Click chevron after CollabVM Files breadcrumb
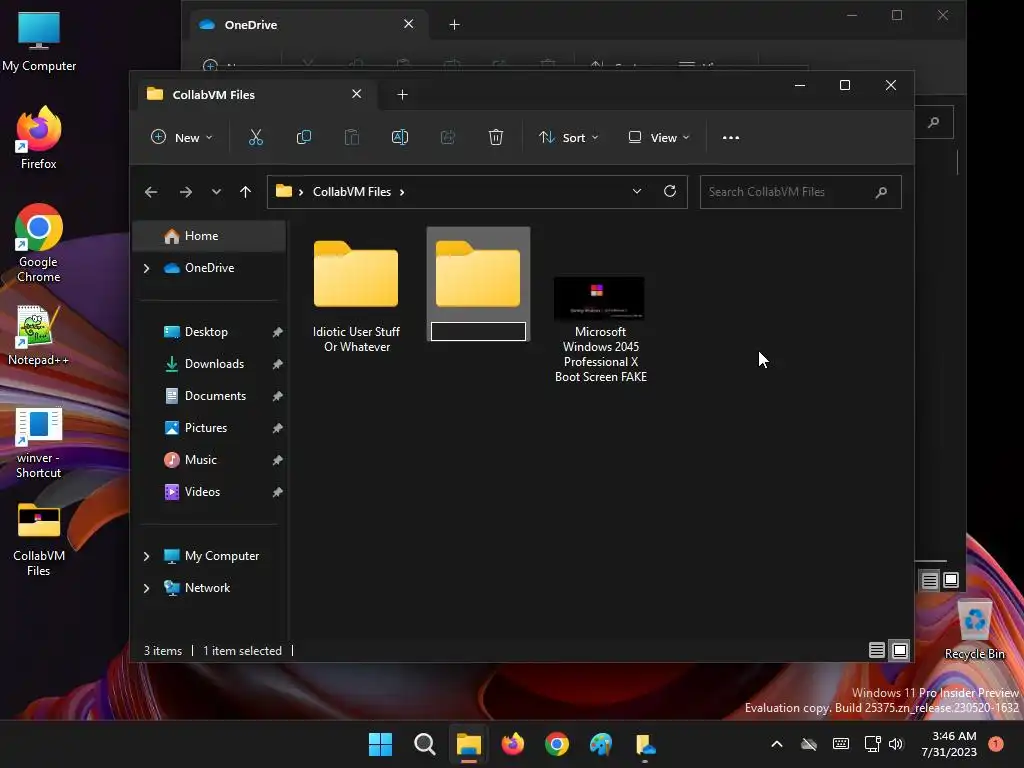The width and height of the screenshot is (1024, 768). point(402,192)
